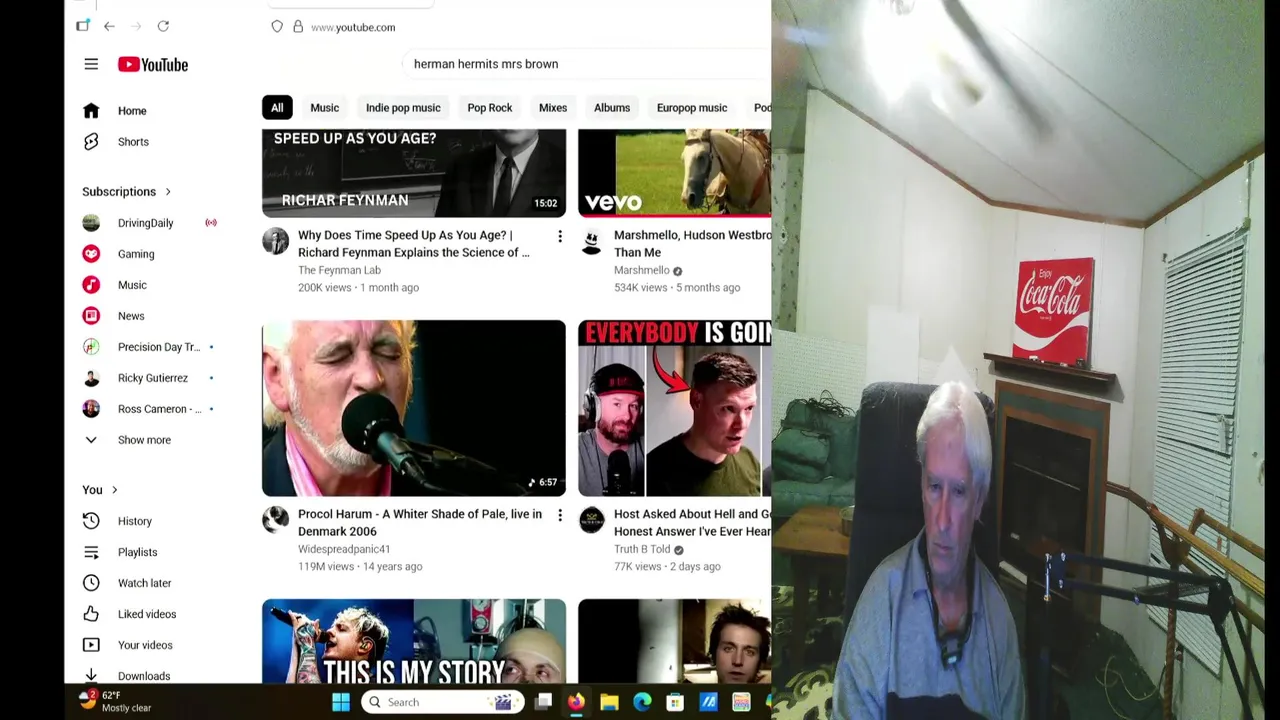Play the Richard Feynman video thumbnail

click(x=414, y=173)
